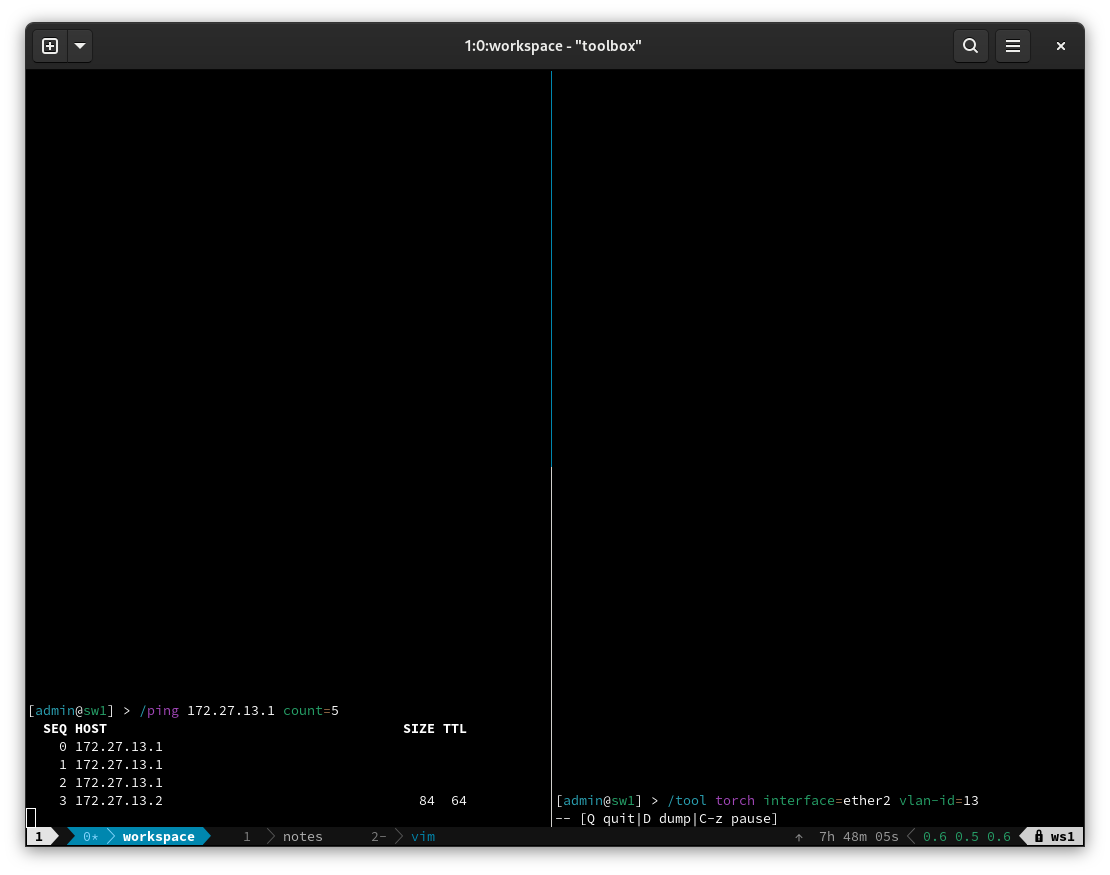Open the terminal search with magnifier icon
Viewport: 1110px width, 875px height.
970,46
